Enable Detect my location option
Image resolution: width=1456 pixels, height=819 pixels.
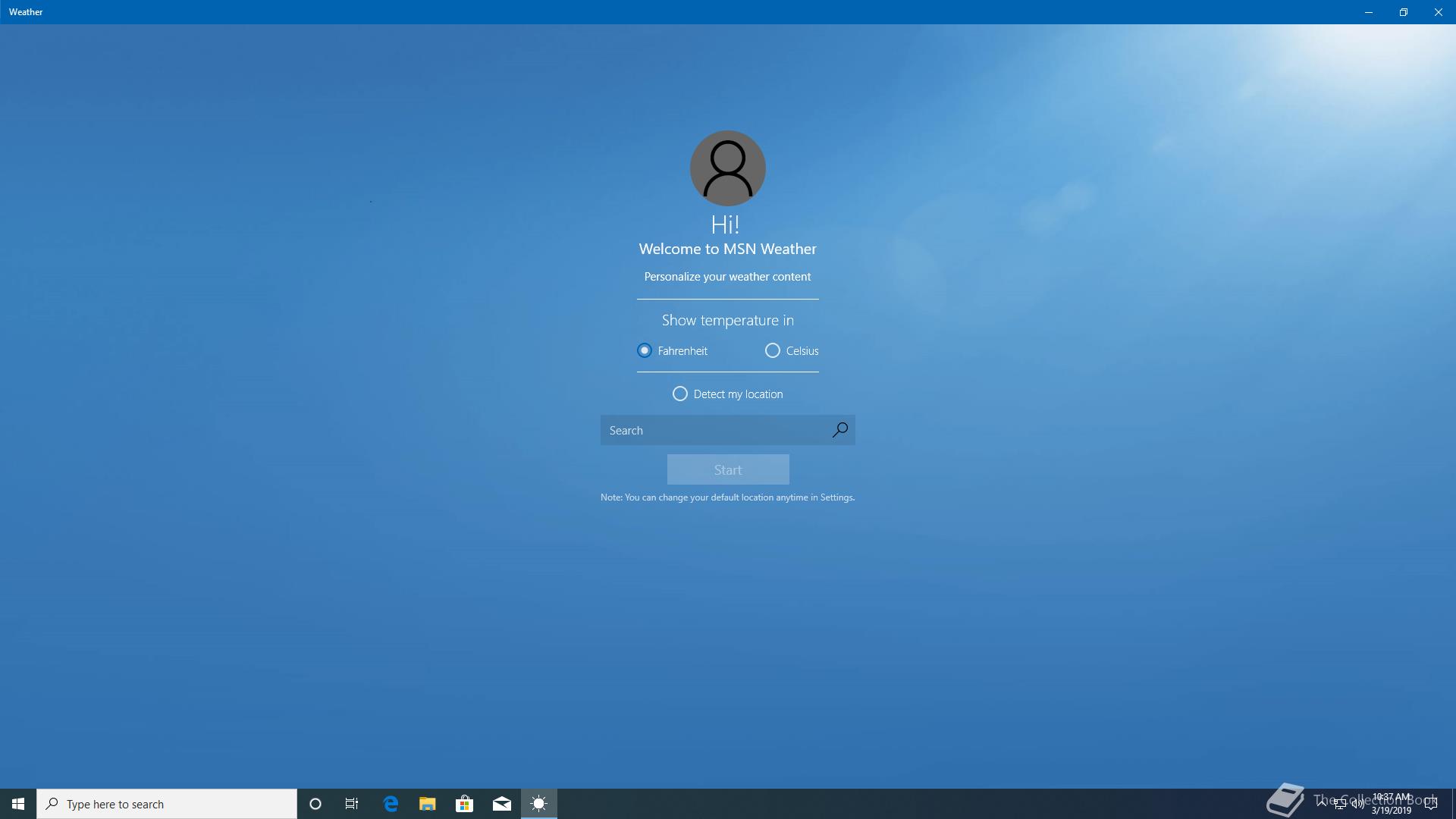[680, 394]
